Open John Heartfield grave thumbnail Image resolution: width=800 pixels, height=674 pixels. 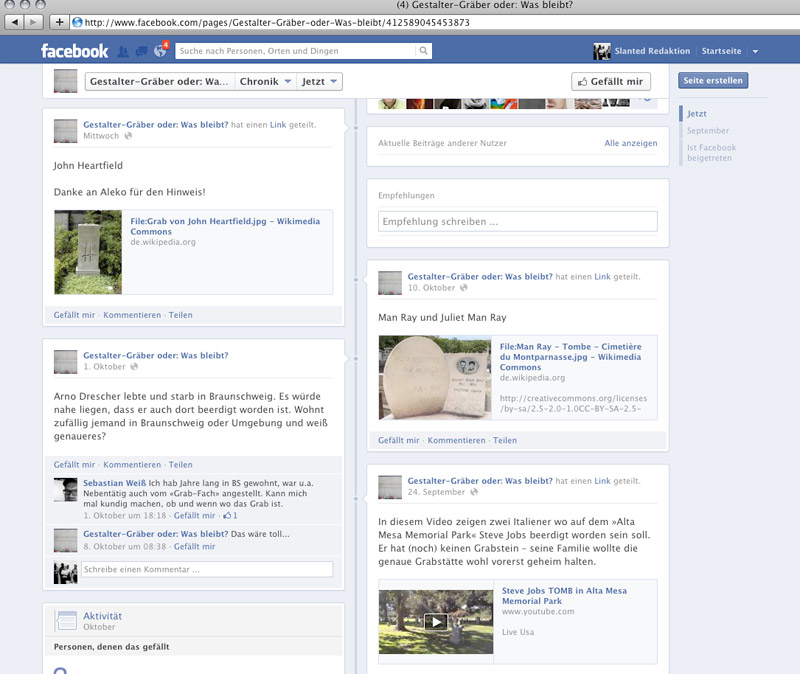coord(88,252)
